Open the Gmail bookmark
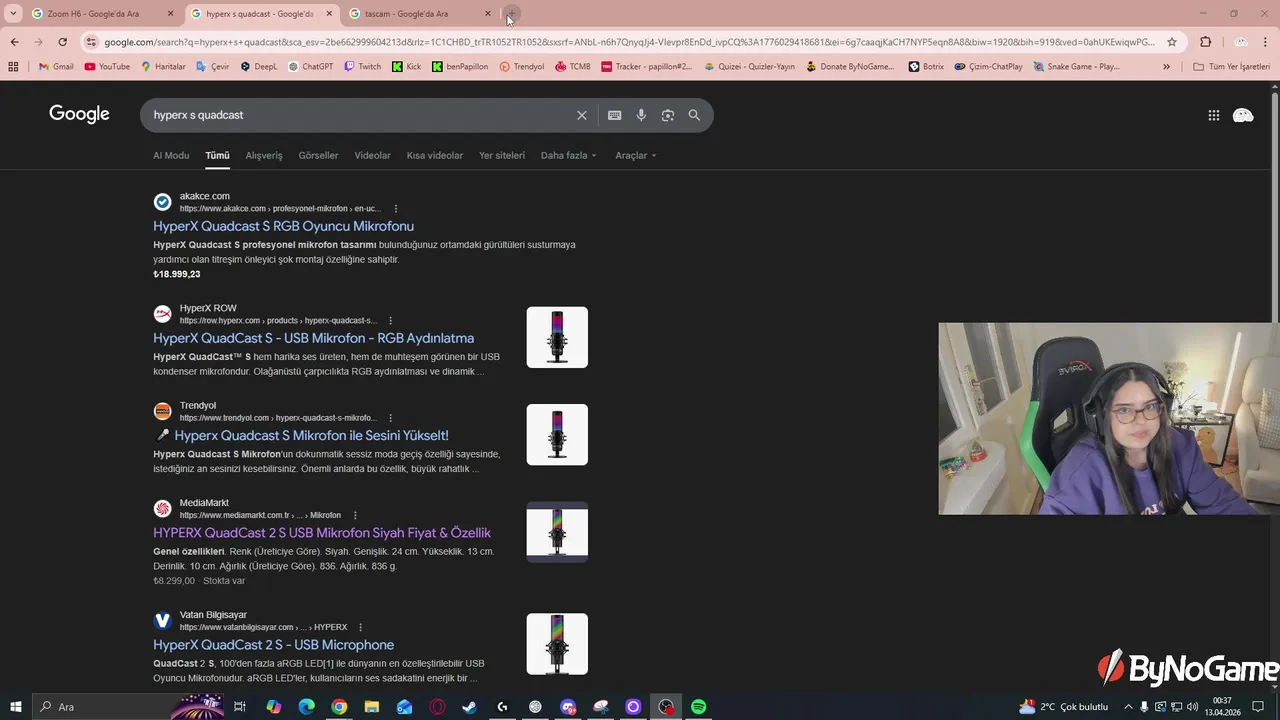This screenshot has height=720, width=1280. point(56,67)
